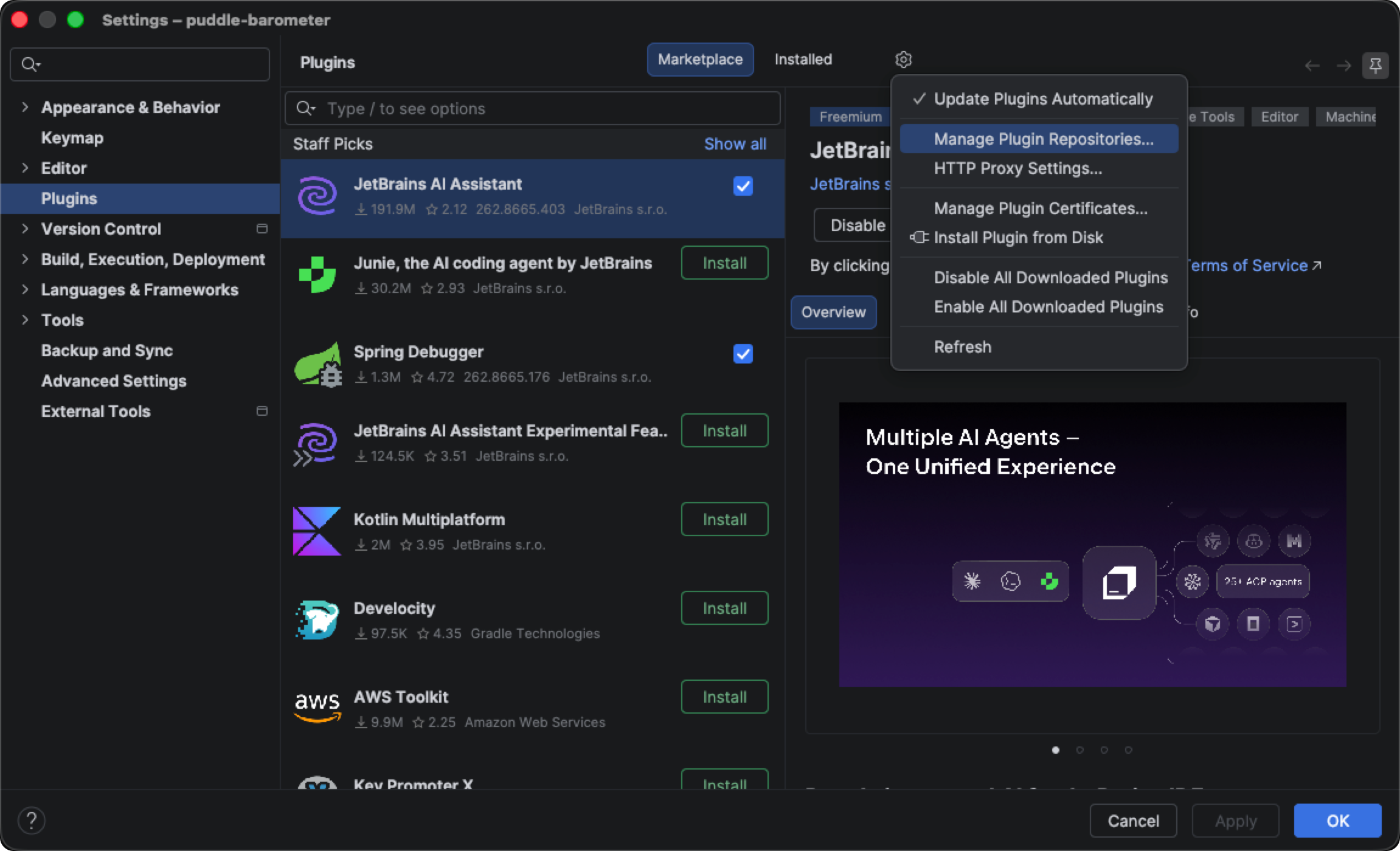Click the plugins gear settings icon
Screen dimensions: 1400x851
point(904,60)
